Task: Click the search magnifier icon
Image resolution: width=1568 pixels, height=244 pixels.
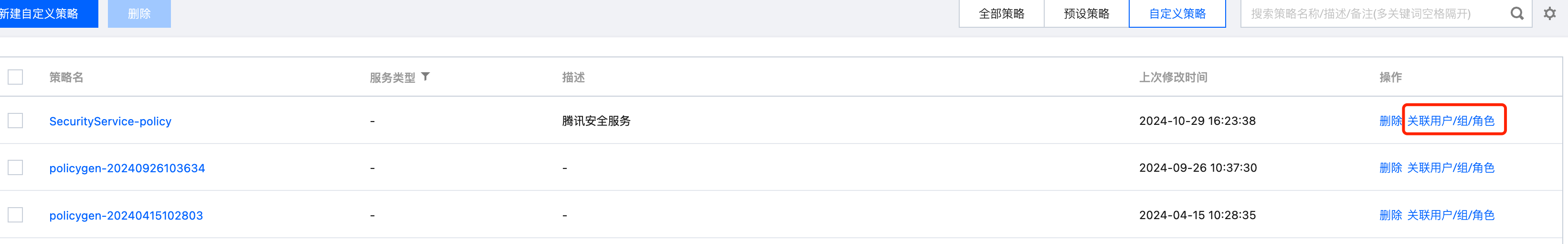Action: [1517, 13]
